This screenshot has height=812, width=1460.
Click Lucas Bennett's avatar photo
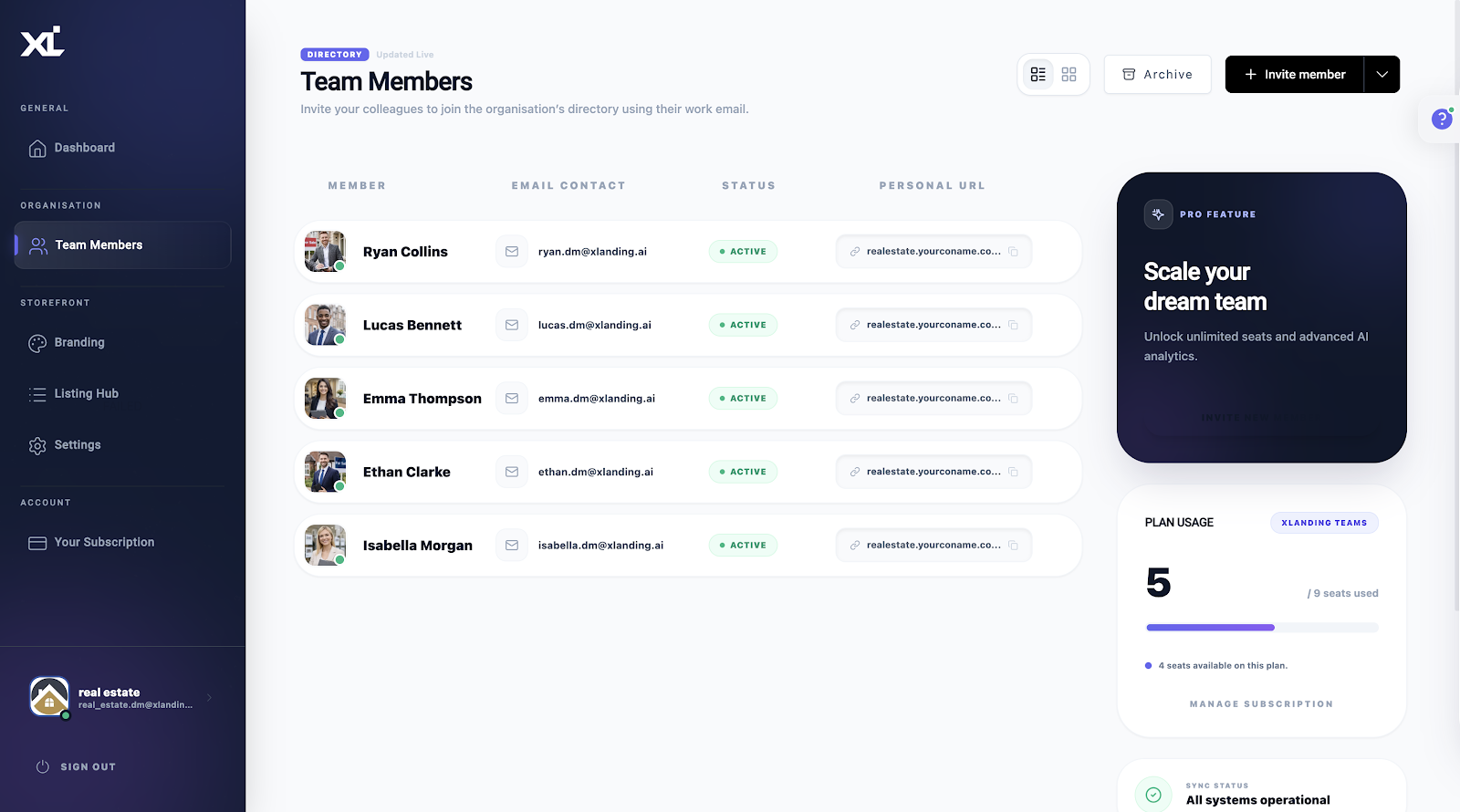(x=325, y=325)
